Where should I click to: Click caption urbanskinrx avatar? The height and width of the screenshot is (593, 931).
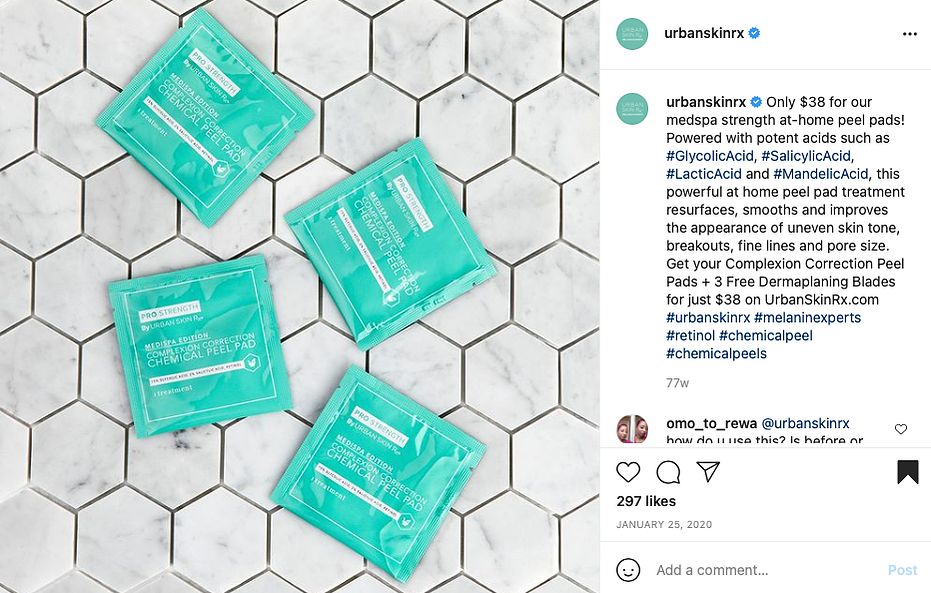[632, 109]
